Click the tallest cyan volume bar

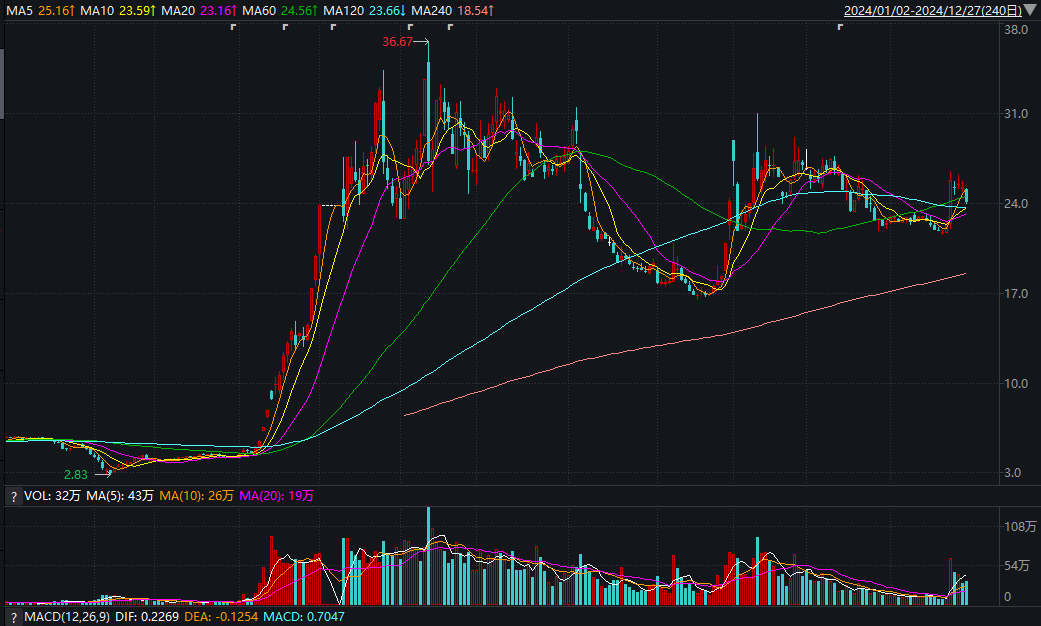click(x=428, y=556)
